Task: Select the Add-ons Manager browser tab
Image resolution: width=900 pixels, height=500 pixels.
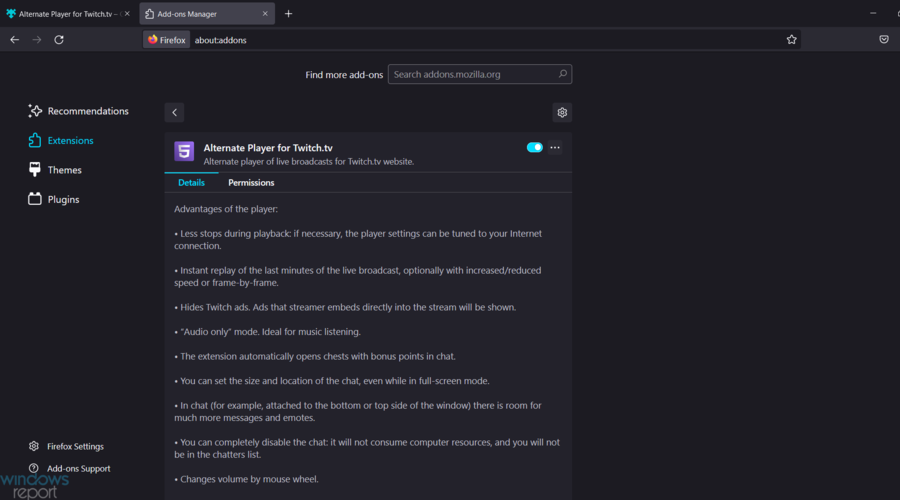Action: pyautogui.click(x=207, y=14)
